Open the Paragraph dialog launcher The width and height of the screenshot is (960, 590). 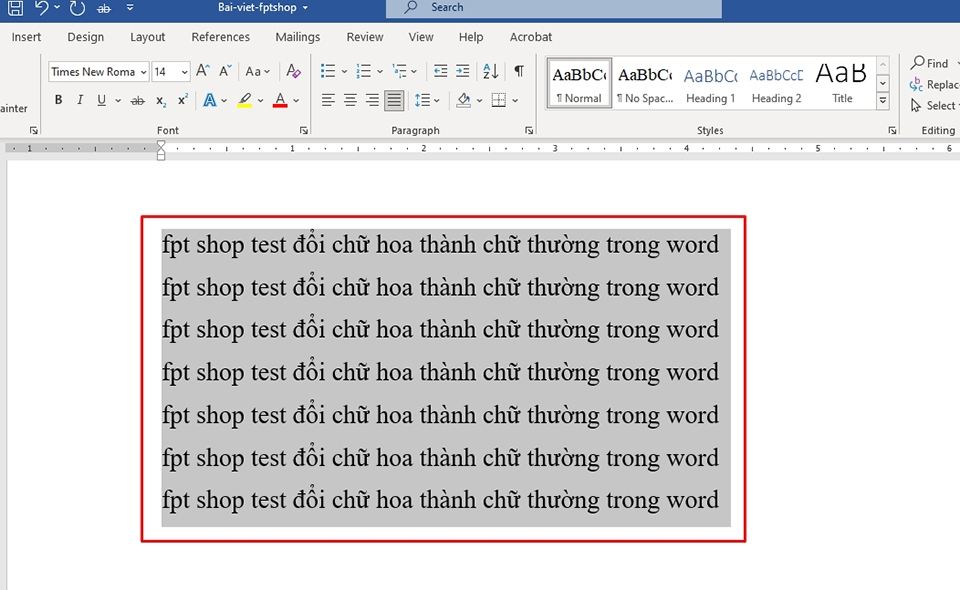pyautogui.click(x=529, y=130)
